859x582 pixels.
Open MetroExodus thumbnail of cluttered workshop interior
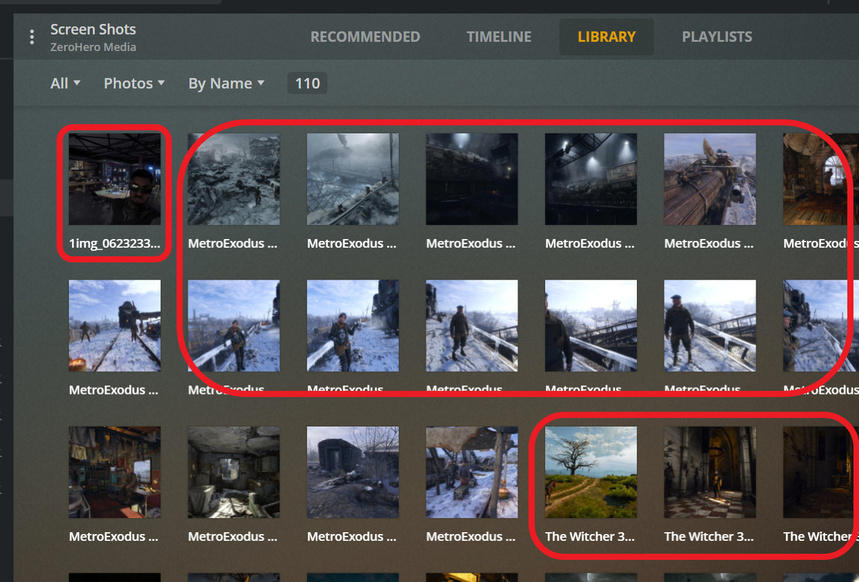tap(114, 472)
